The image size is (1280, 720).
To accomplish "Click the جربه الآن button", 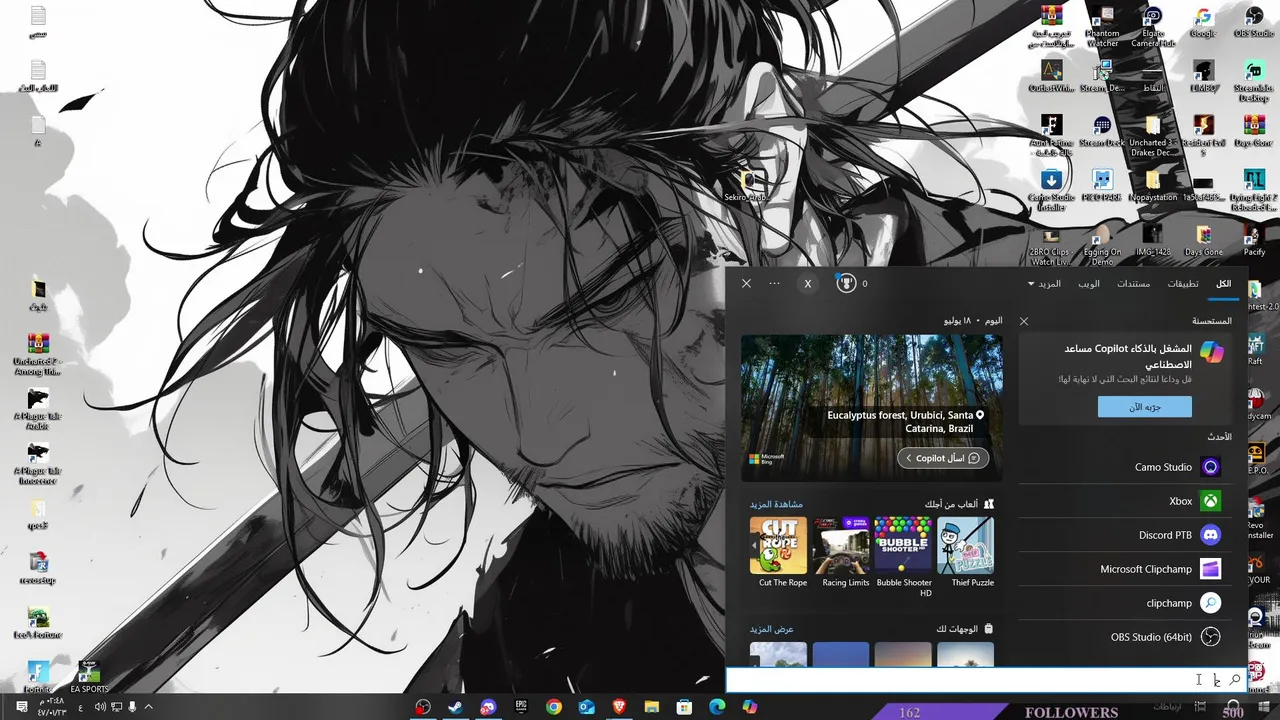I will click(1144, 407).
